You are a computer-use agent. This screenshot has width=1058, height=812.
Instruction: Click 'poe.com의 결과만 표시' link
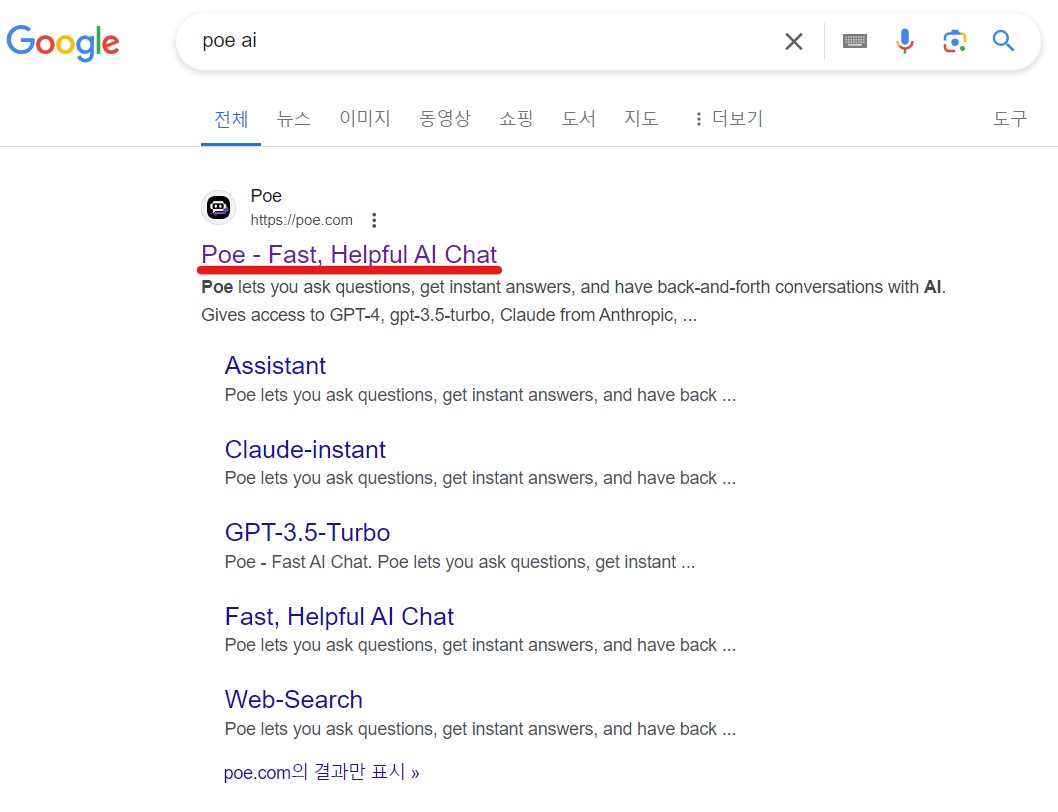[321, 772]
